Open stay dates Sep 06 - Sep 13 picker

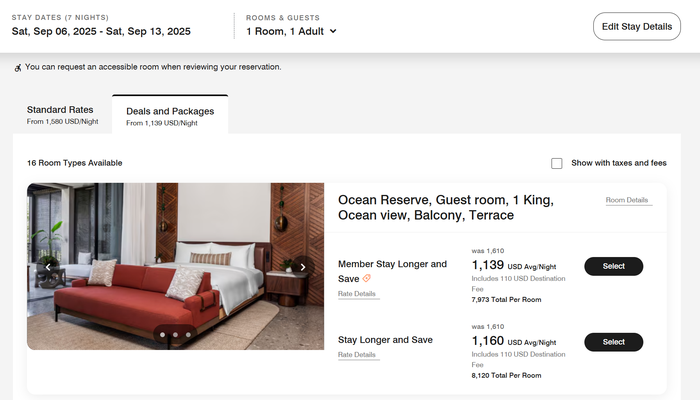[x=101, y=31]
